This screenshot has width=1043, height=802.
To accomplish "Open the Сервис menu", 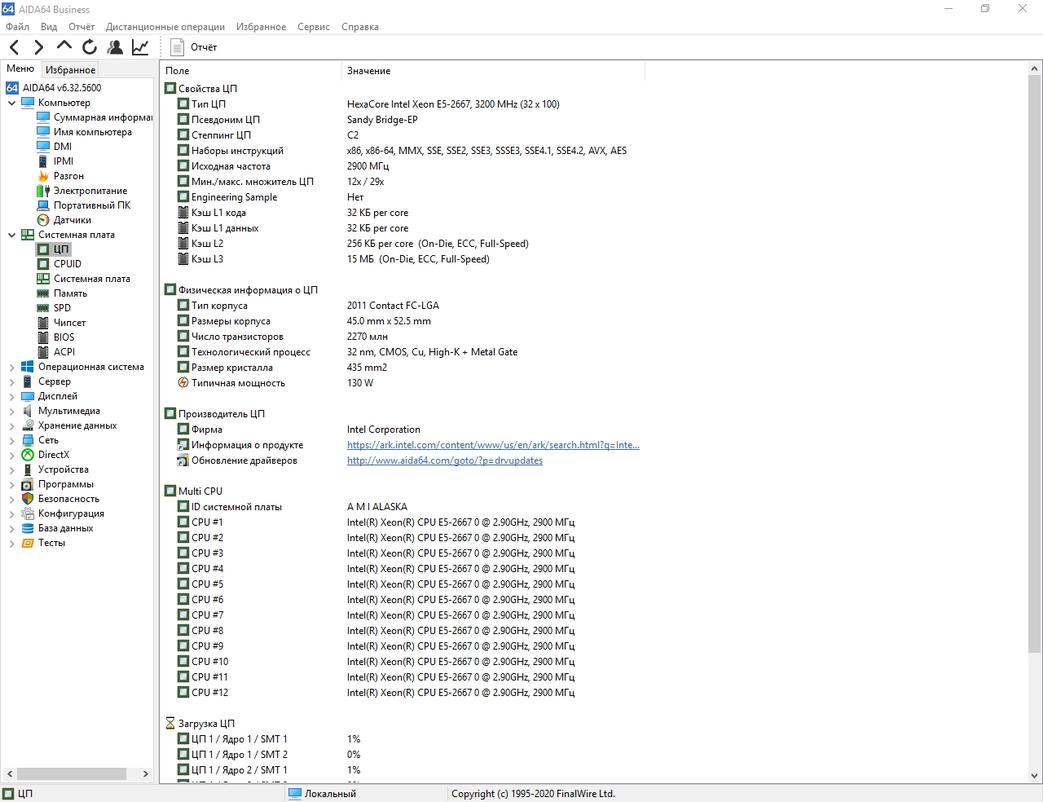I will [x=313, y=27].
